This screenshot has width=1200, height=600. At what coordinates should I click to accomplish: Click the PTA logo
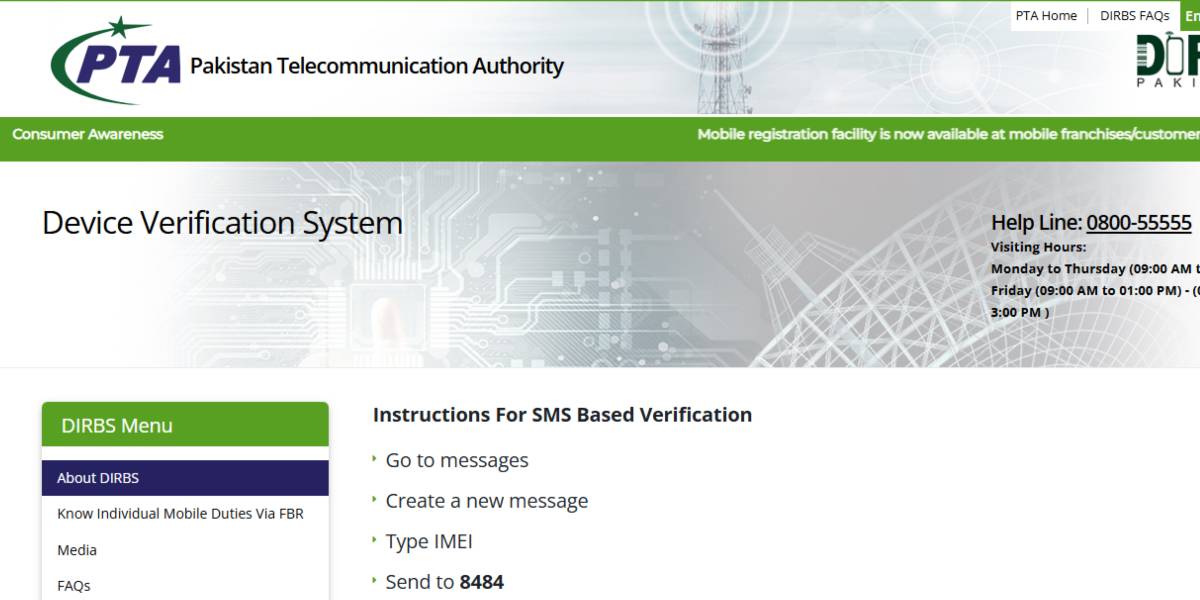116,61
